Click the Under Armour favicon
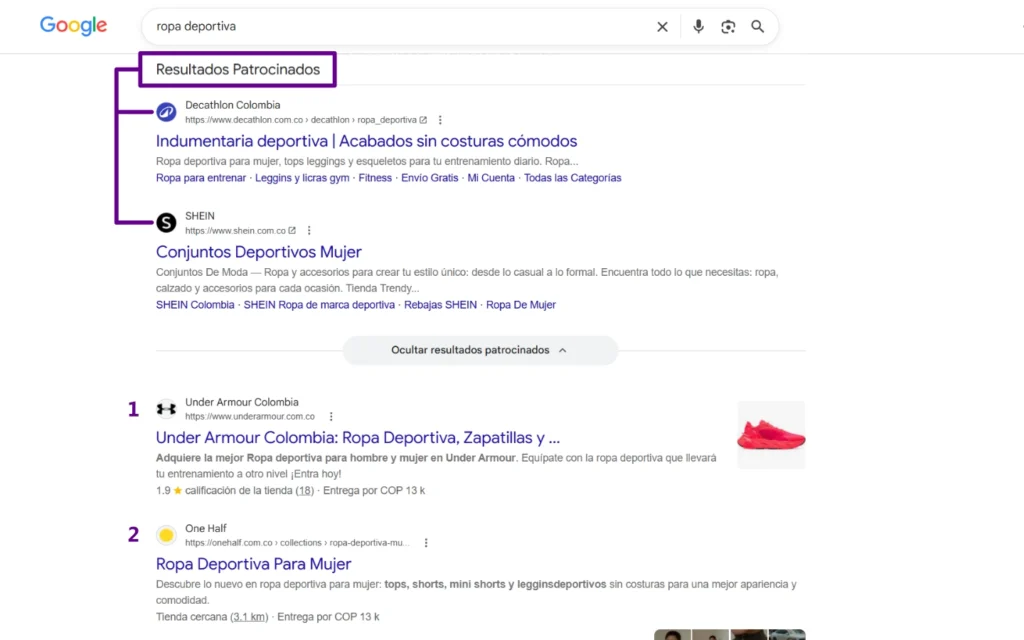The height and width of the screenshot is (640, 1024). [x=167, y=409]
